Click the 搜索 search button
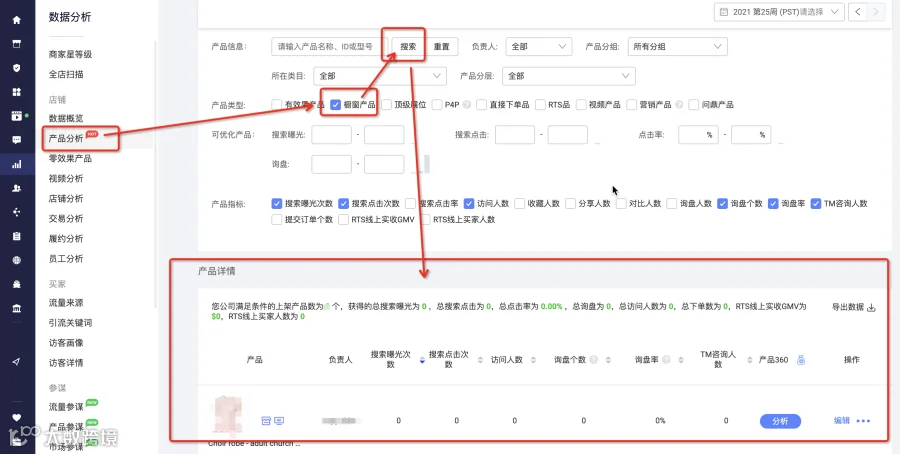 coord(408,46)
